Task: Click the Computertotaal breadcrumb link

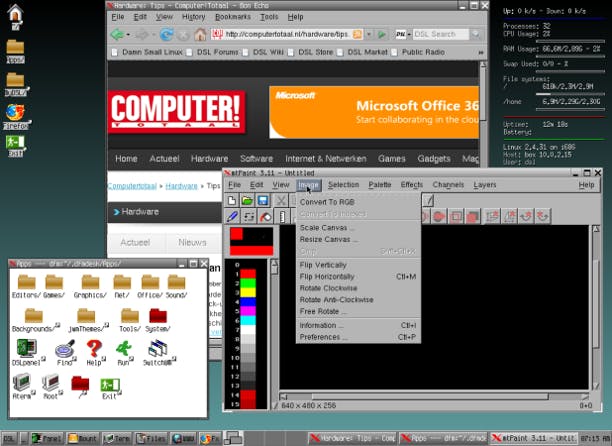Action: click(x=132, y=186)
